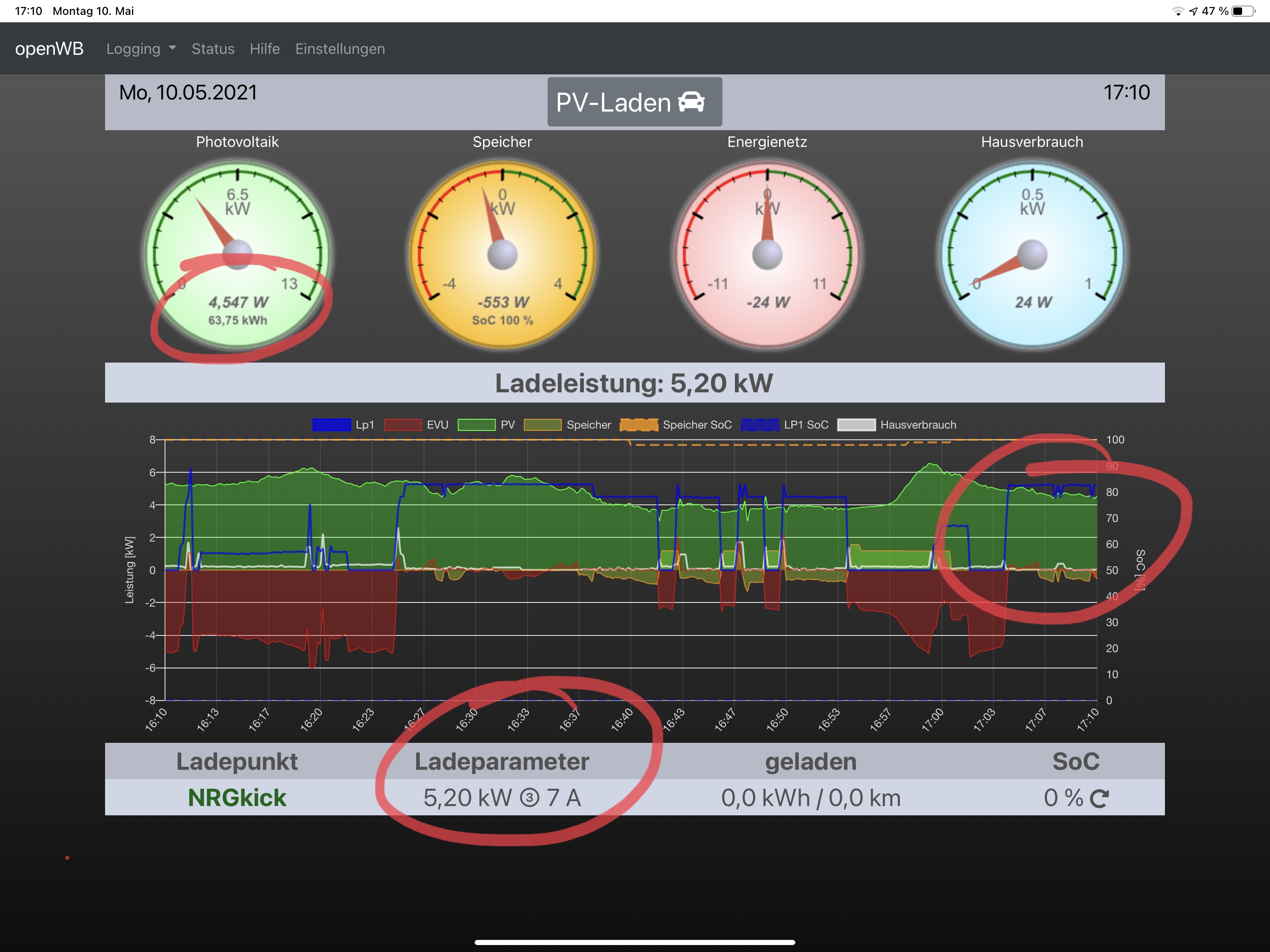Open the Einstellungen menu item
This screenshot has width=1270, height=952.
340,49
